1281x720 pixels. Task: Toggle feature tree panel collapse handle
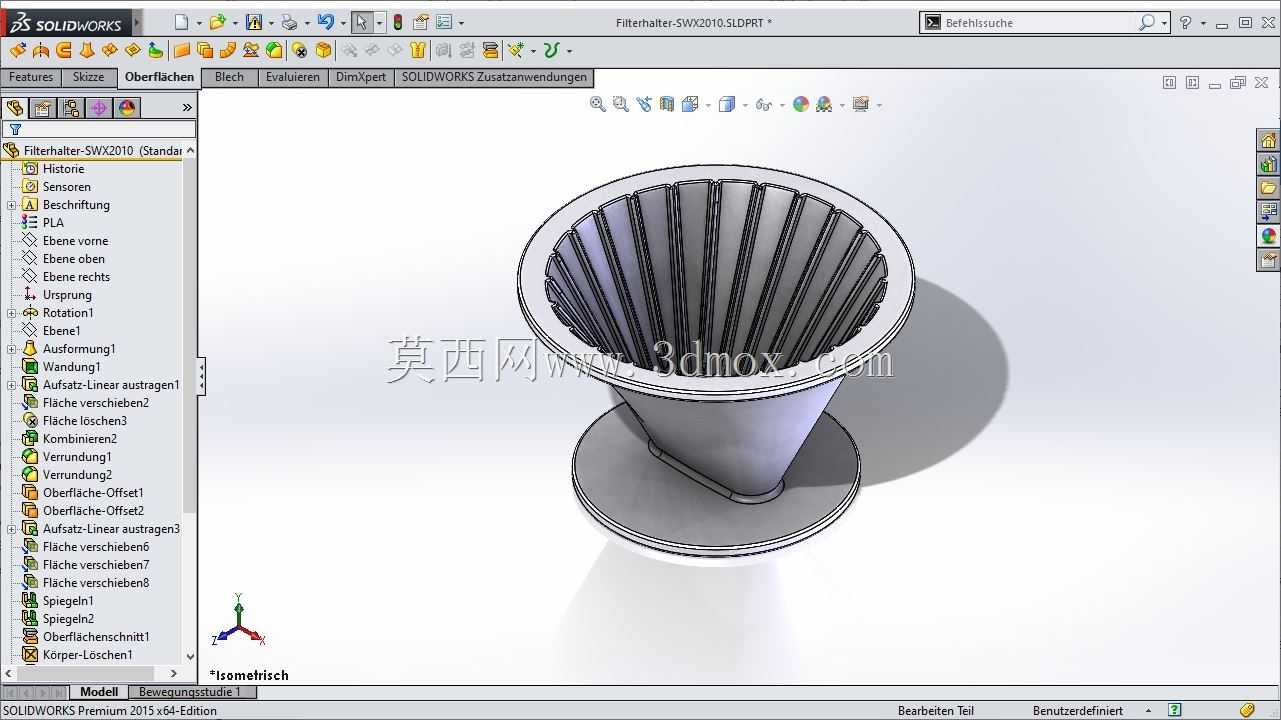pos(202,376)
